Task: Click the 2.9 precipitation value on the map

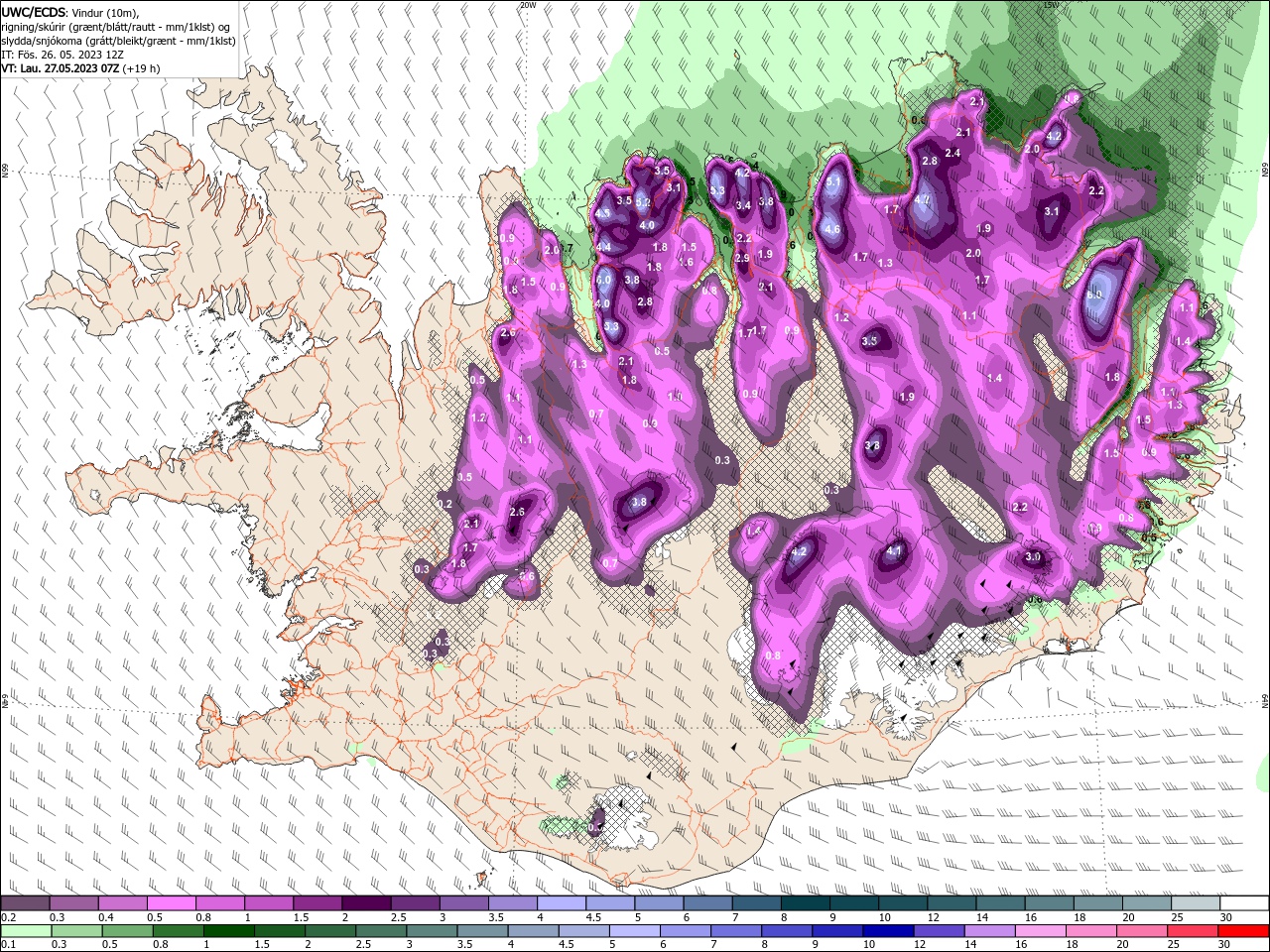Action: [x=741, y=259]
